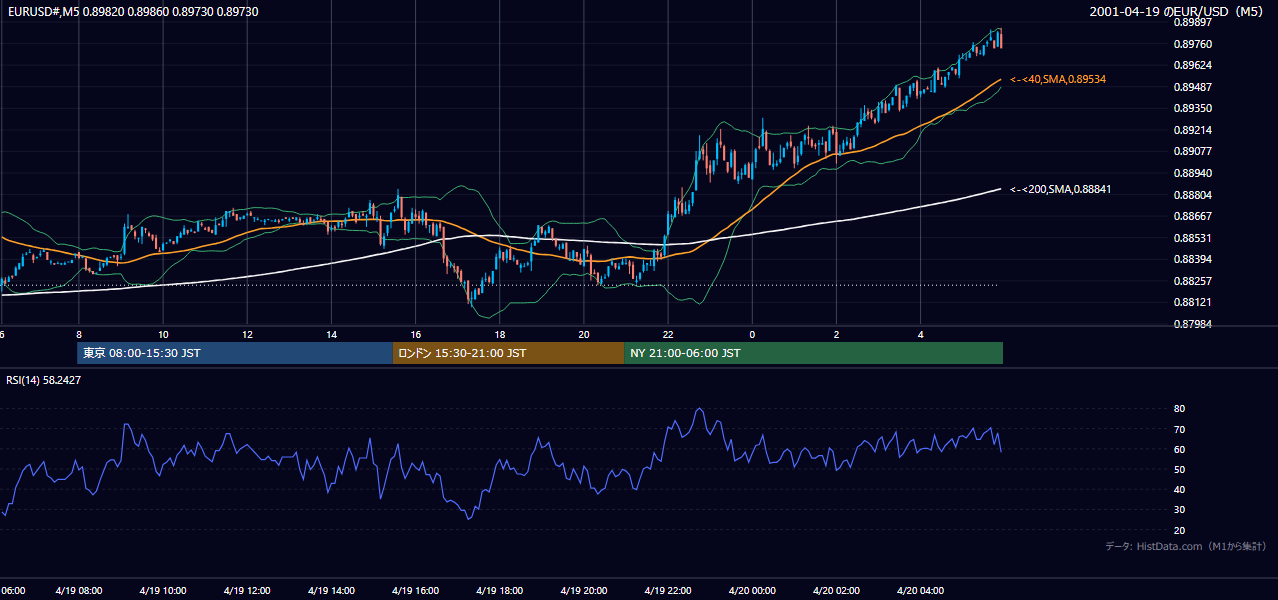Click hour 12 label under the price chart
This screenshot has height=600, width=1278.
[247, 335]
